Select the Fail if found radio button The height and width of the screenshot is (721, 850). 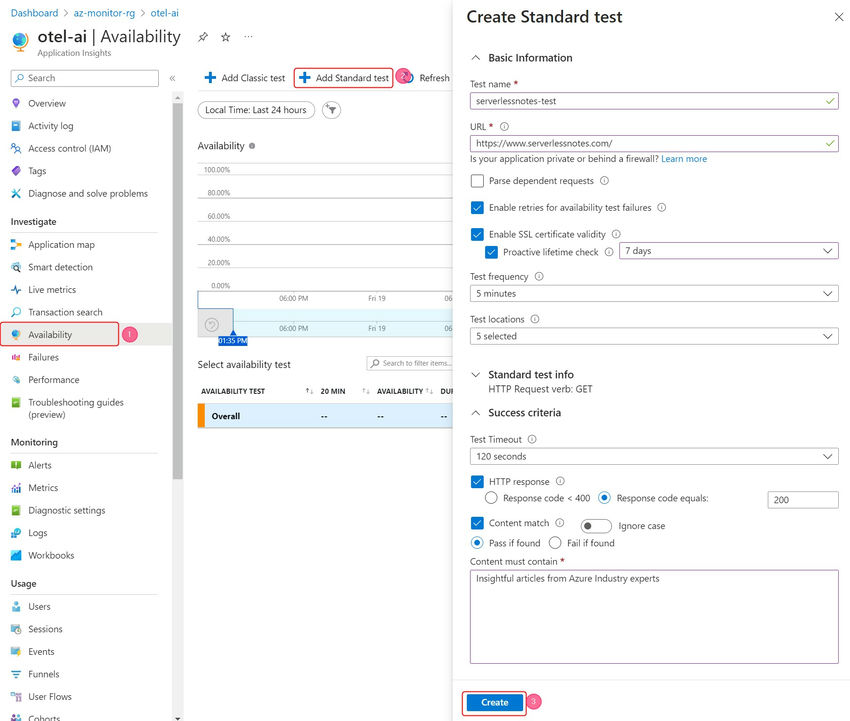coord(555,543)
